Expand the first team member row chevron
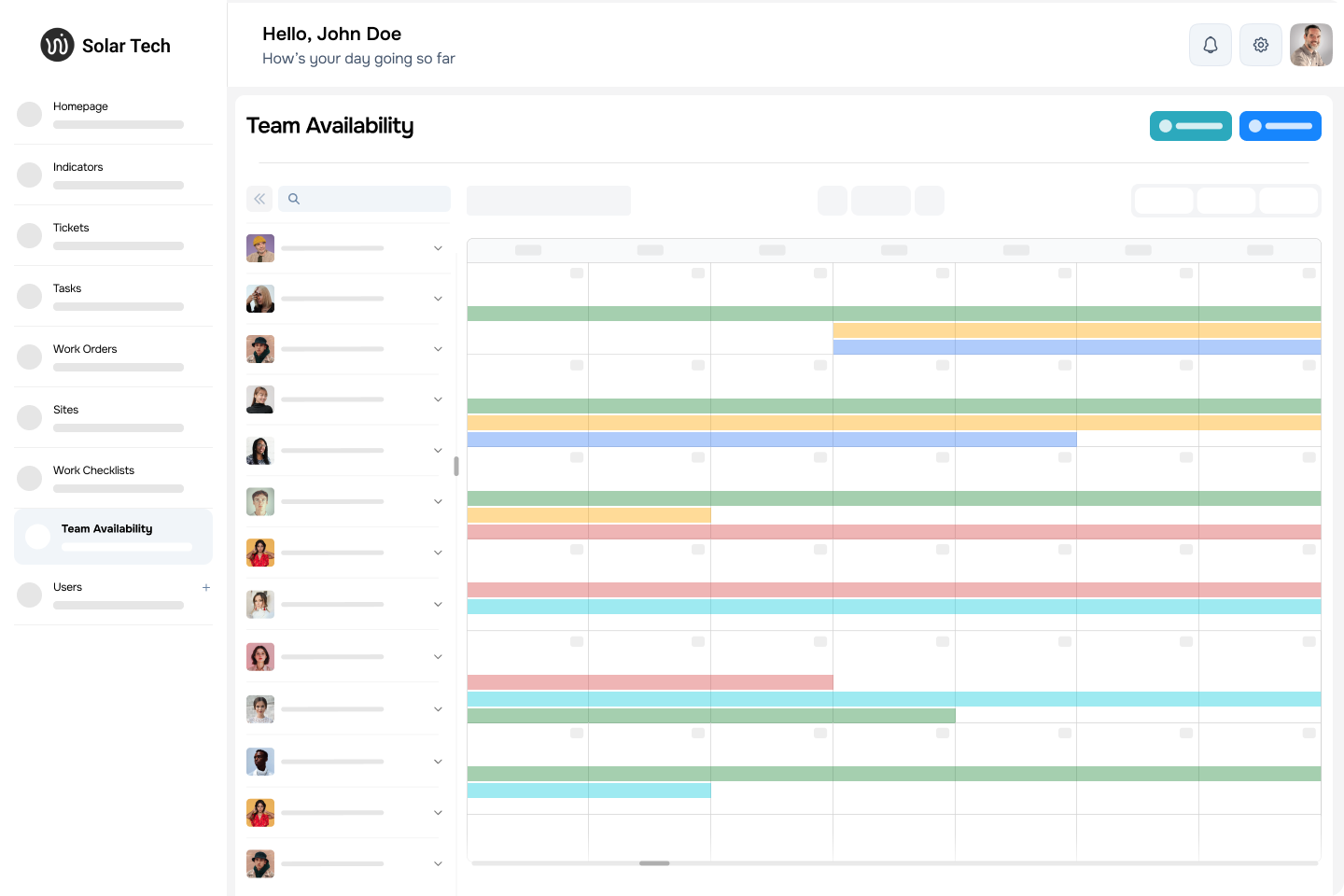 pyautogui.click(x=438, y=248)
